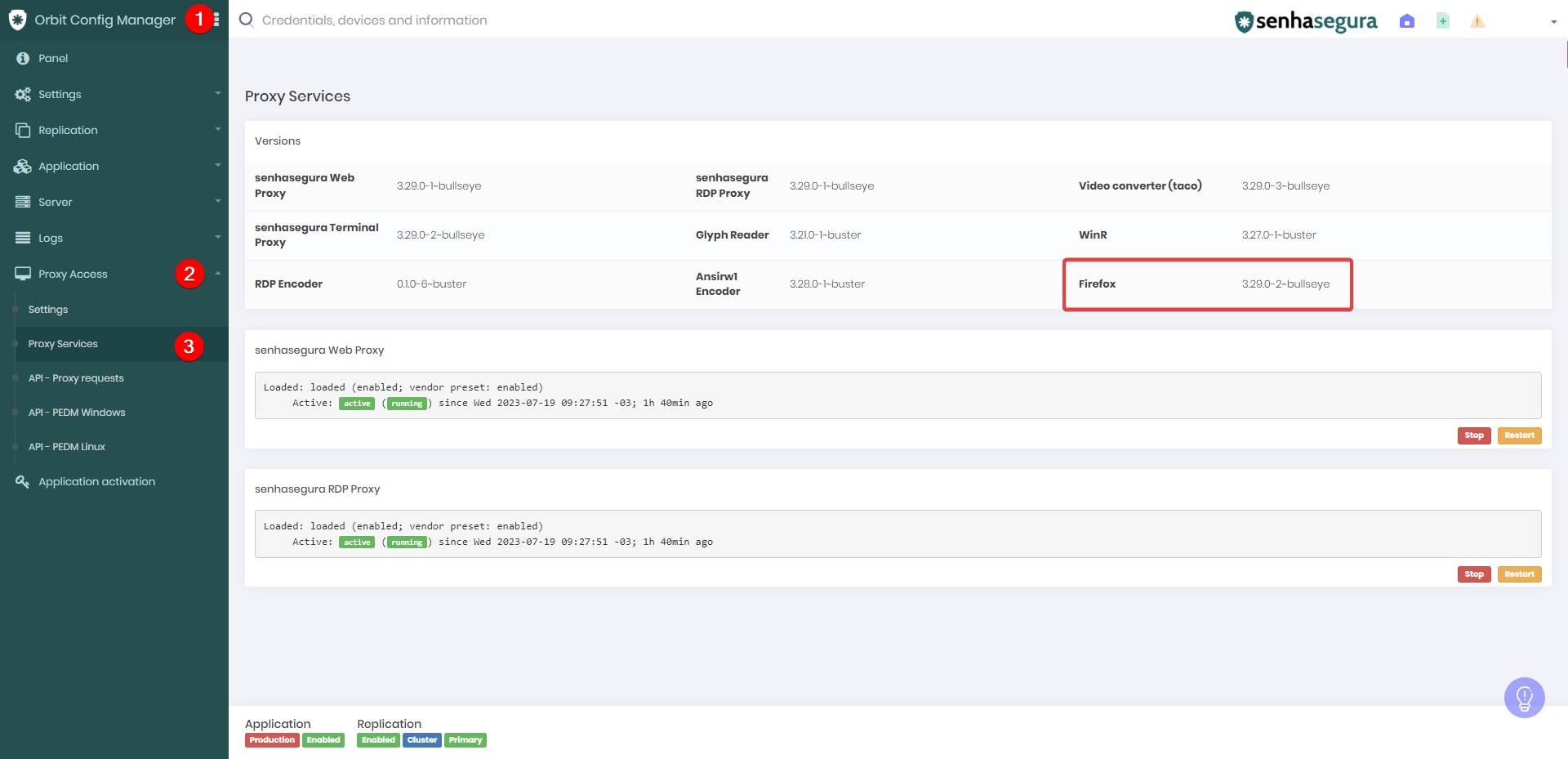Expand the Settings menu arrow
Viewport: 1568px width, 759px height.
pos(218,93)
